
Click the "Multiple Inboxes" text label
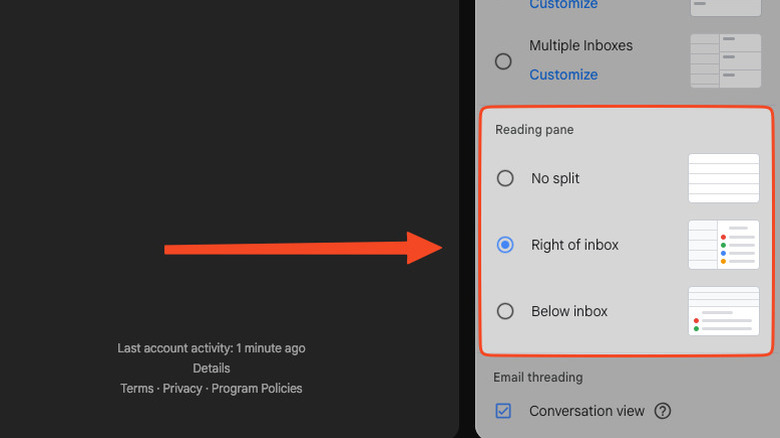[x=580, y=46]
